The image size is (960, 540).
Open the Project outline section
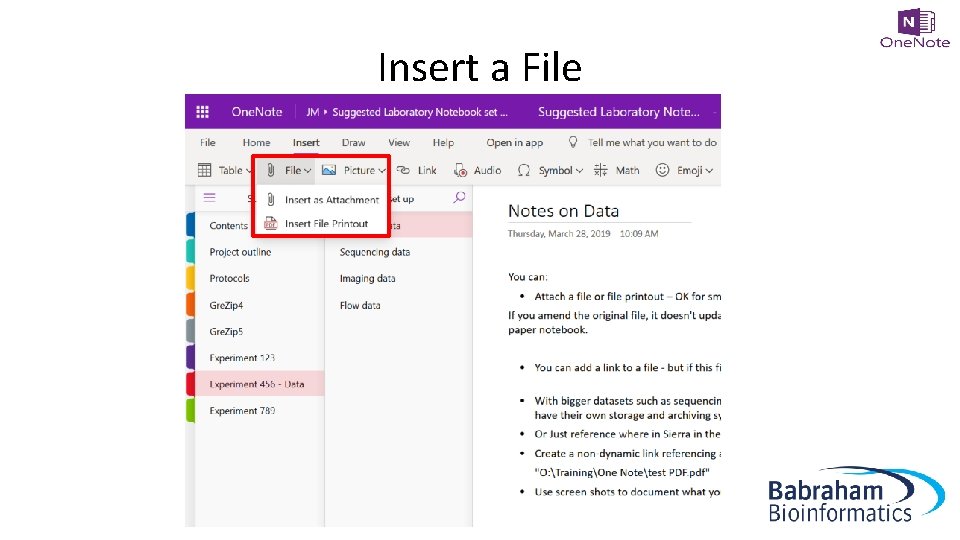[240, 252]
